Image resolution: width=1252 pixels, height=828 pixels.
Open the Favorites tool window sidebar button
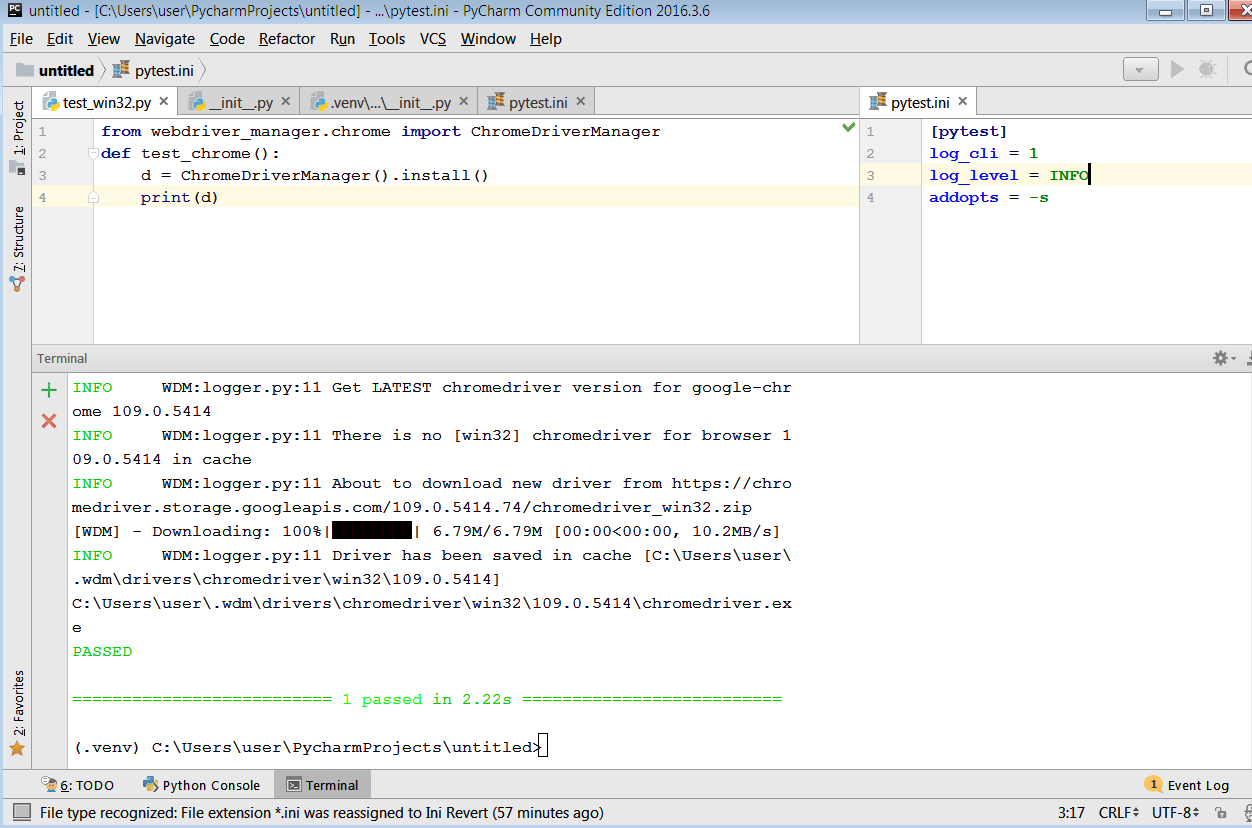tap(18, 712)
